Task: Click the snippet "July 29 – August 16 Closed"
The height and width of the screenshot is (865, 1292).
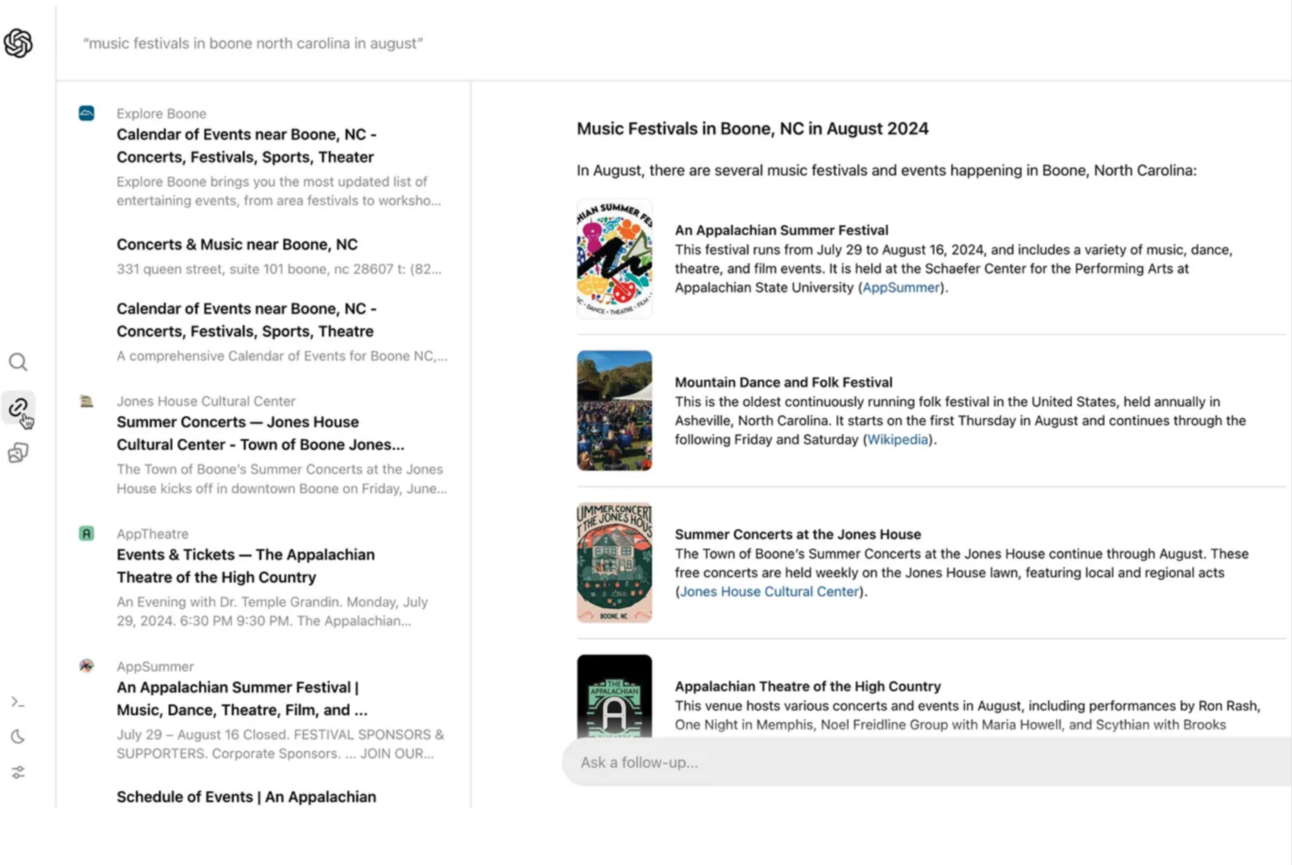Action: point(280,744)
